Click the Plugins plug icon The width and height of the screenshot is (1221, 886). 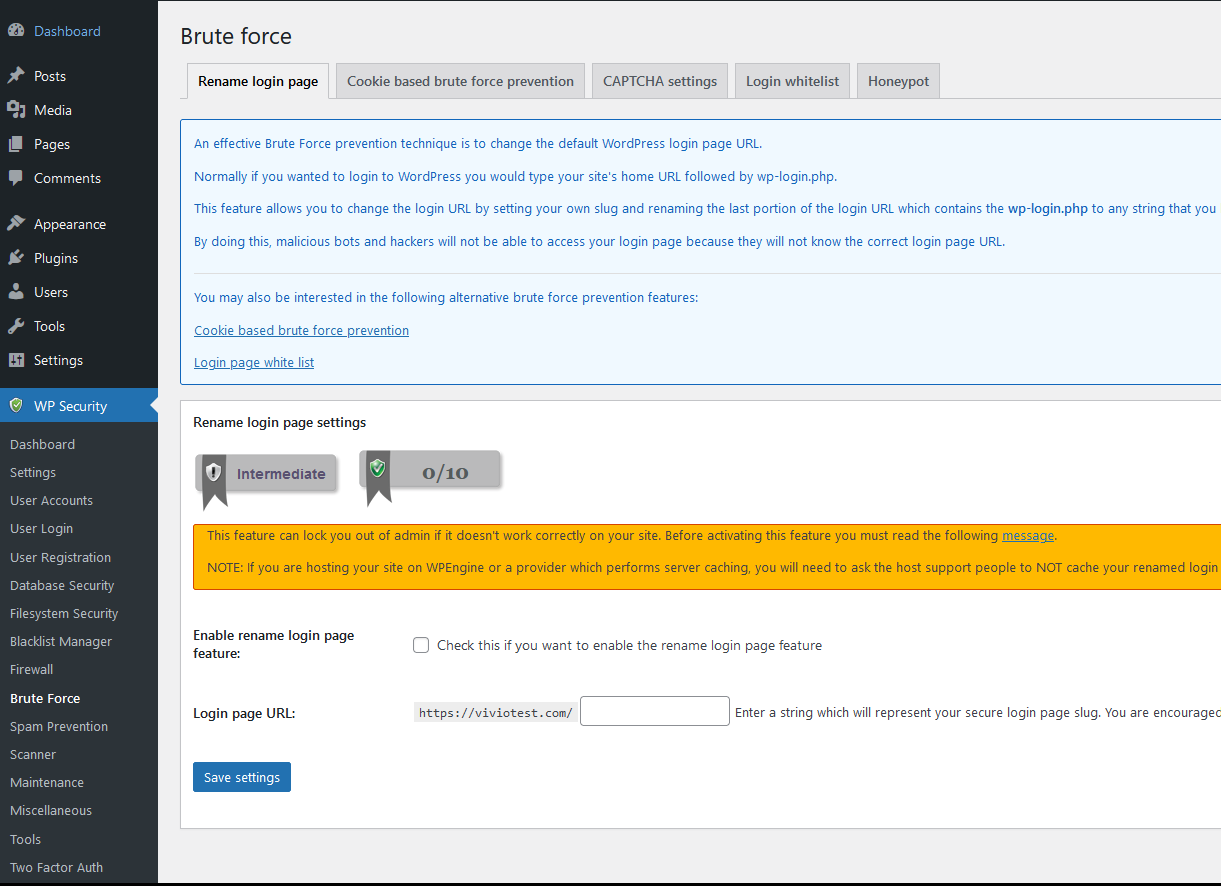(16, 258)
